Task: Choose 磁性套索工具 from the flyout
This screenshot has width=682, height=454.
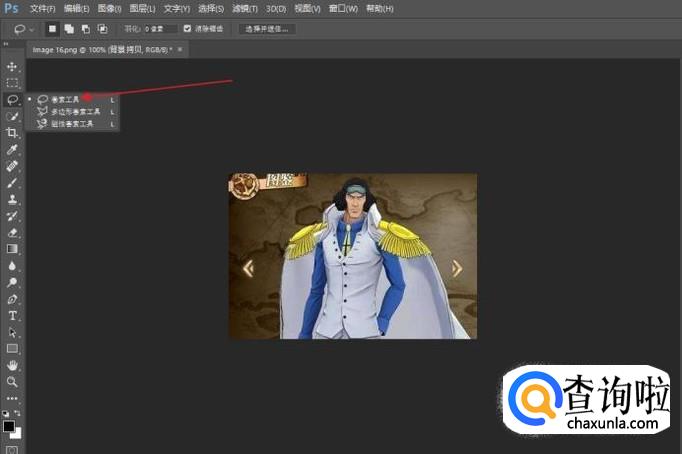Action: (x=72, y=124)
